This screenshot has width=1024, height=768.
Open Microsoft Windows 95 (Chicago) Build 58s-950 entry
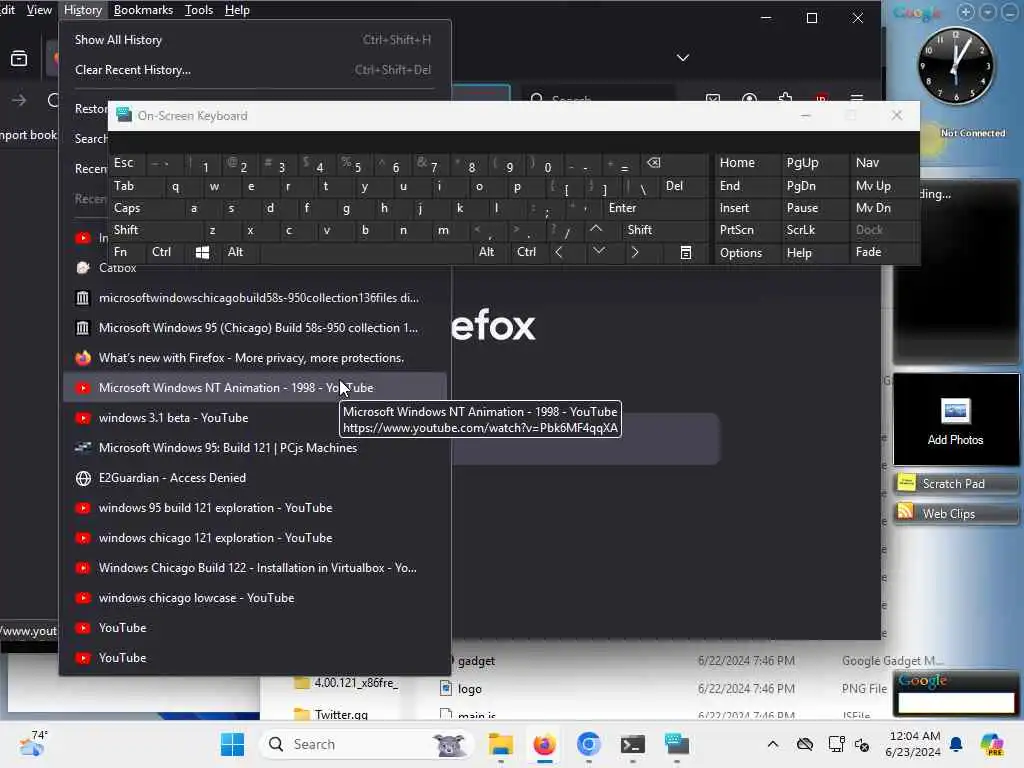pyautogui.click(x=255, y=328)
